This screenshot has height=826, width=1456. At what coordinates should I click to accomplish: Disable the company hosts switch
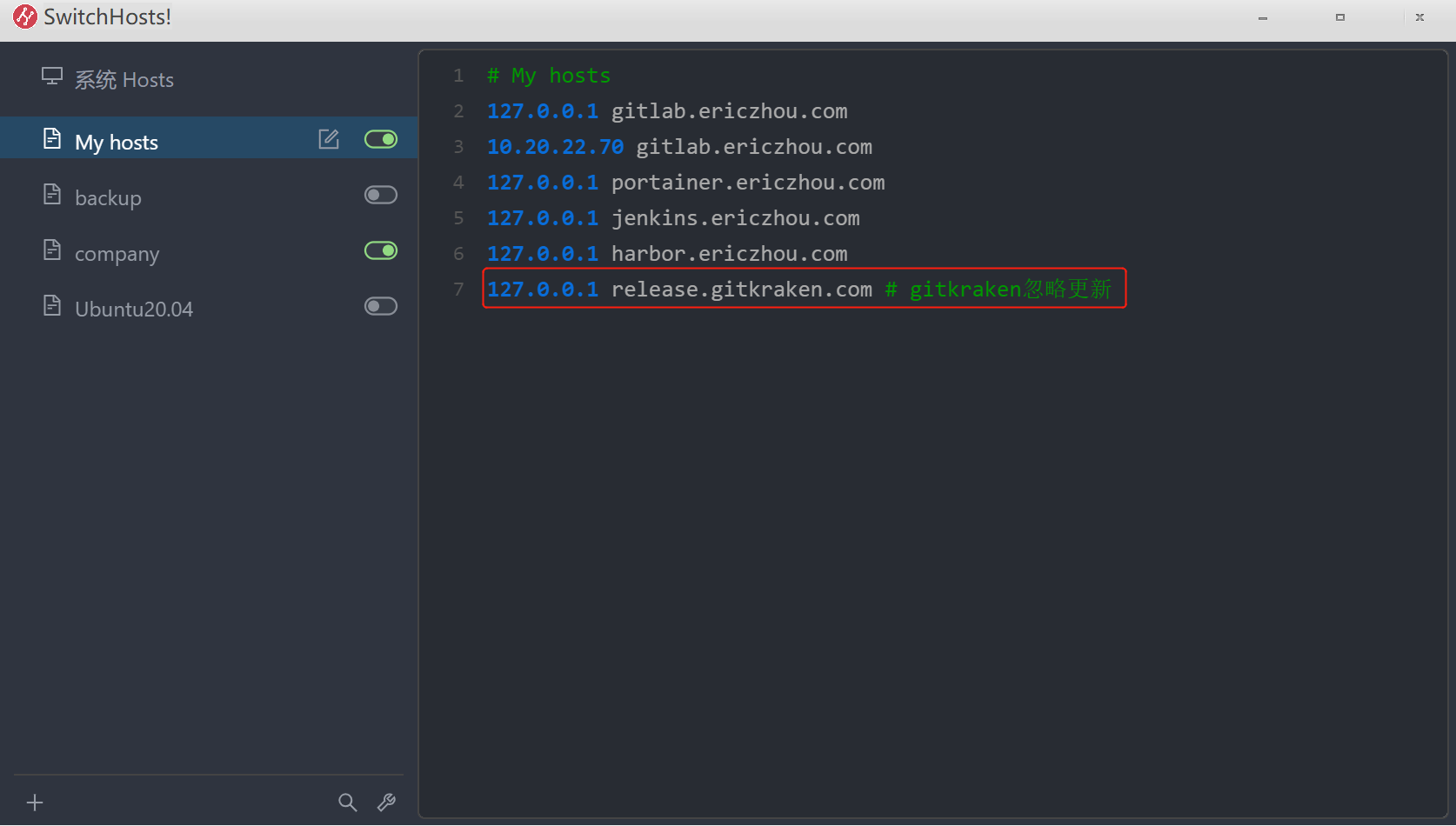[381, 250]
